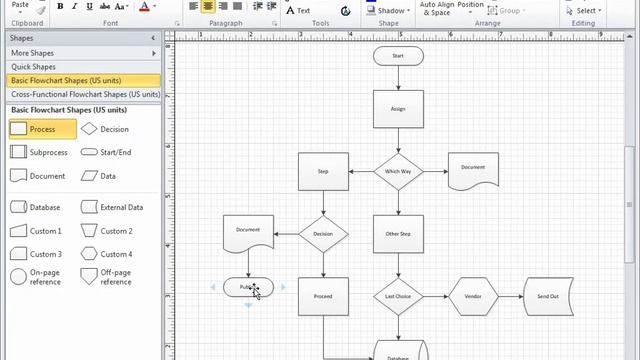Justify the paragraph text
Screen dimensions: 640x360
[237, 6]
